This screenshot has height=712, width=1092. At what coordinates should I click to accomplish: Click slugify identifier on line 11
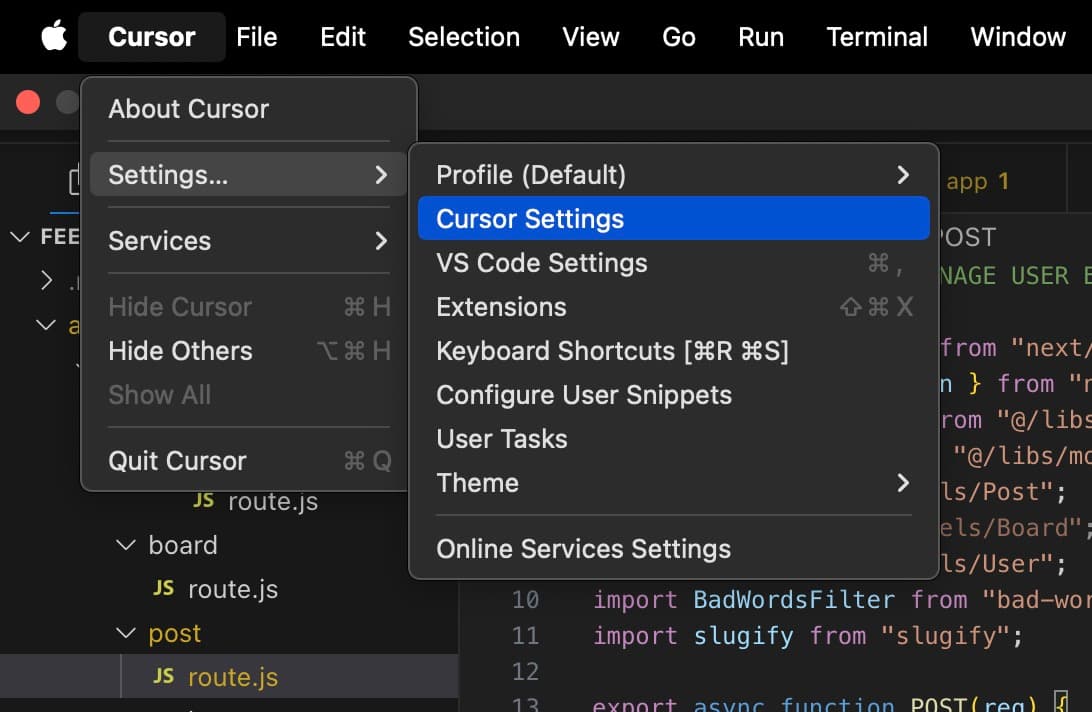coord(743,636)
